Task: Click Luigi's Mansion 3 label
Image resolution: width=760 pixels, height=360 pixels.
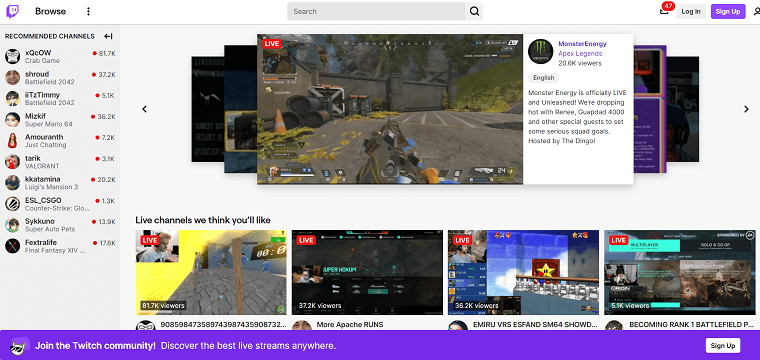Action: click(51, 187)
